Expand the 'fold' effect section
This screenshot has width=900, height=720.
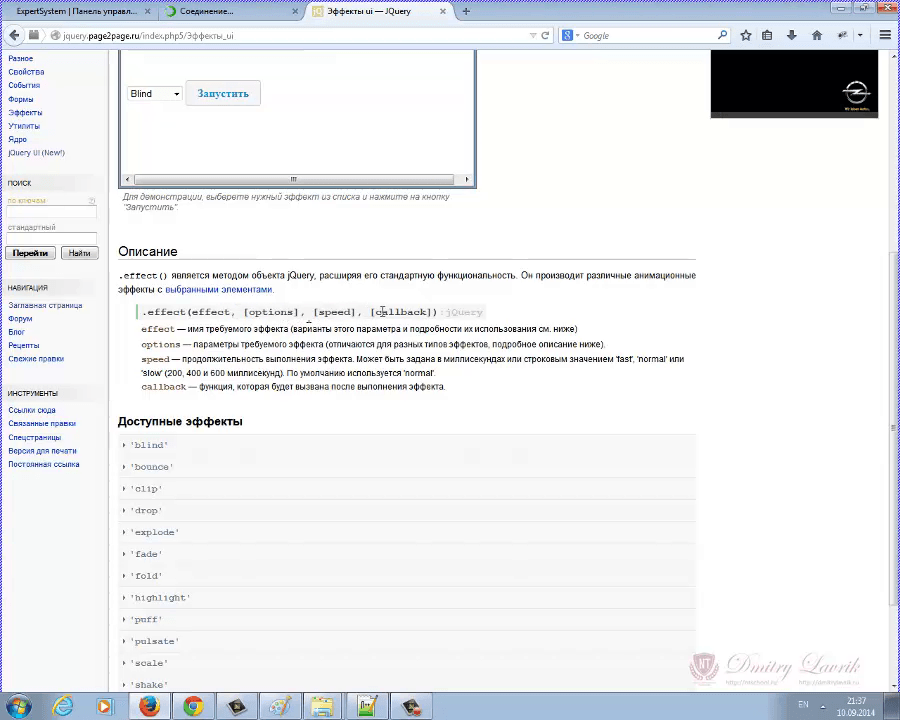click(x=407, y=576)
